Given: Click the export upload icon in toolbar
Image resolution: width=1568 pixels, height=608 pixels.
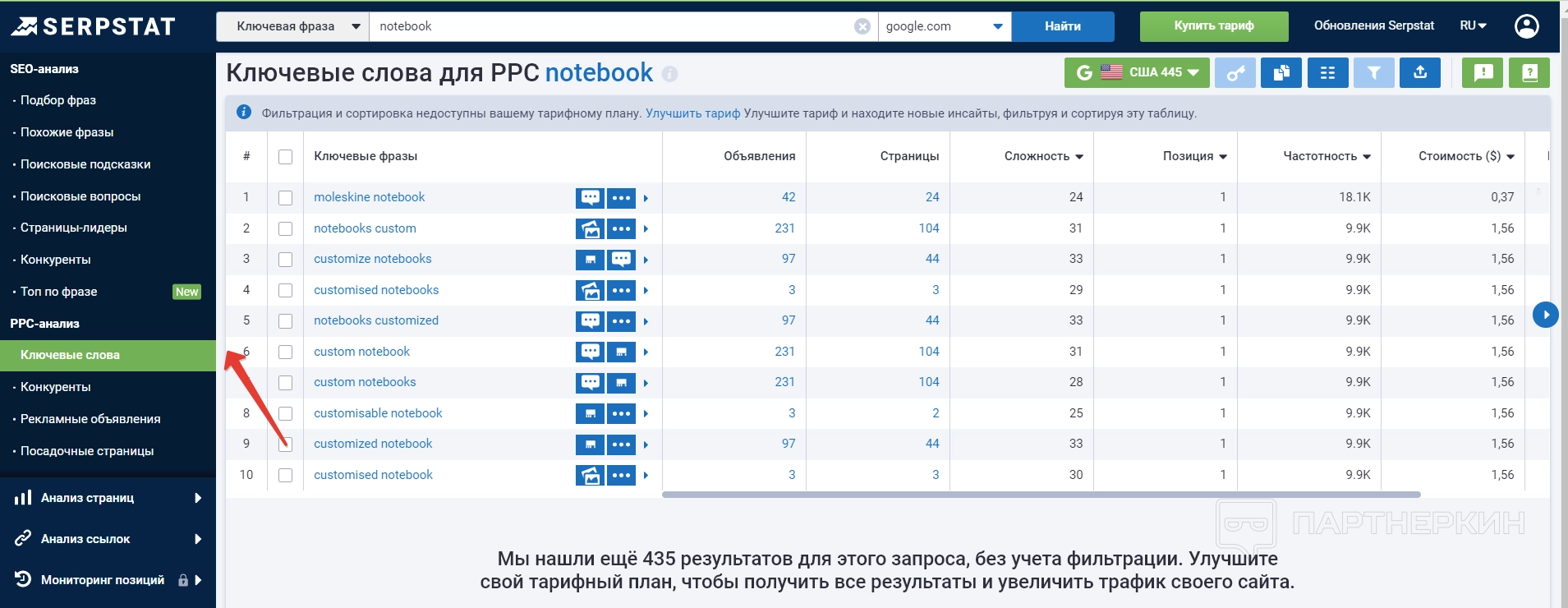Looking at the screenshot, I should click(x=1419, y=73).
